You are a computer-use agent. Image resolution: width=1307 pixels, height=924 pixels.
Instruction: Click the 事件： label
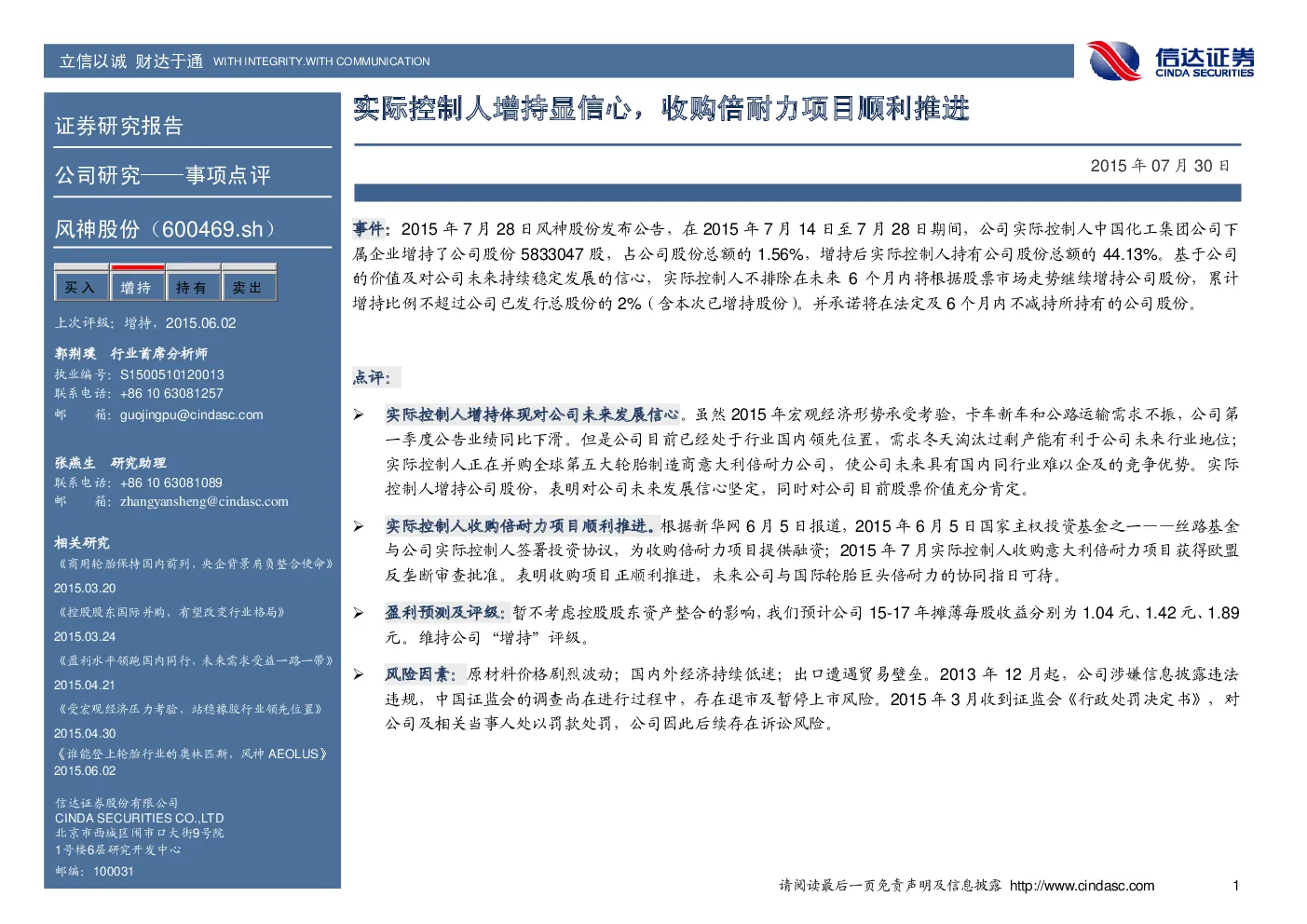coord(370,229)
